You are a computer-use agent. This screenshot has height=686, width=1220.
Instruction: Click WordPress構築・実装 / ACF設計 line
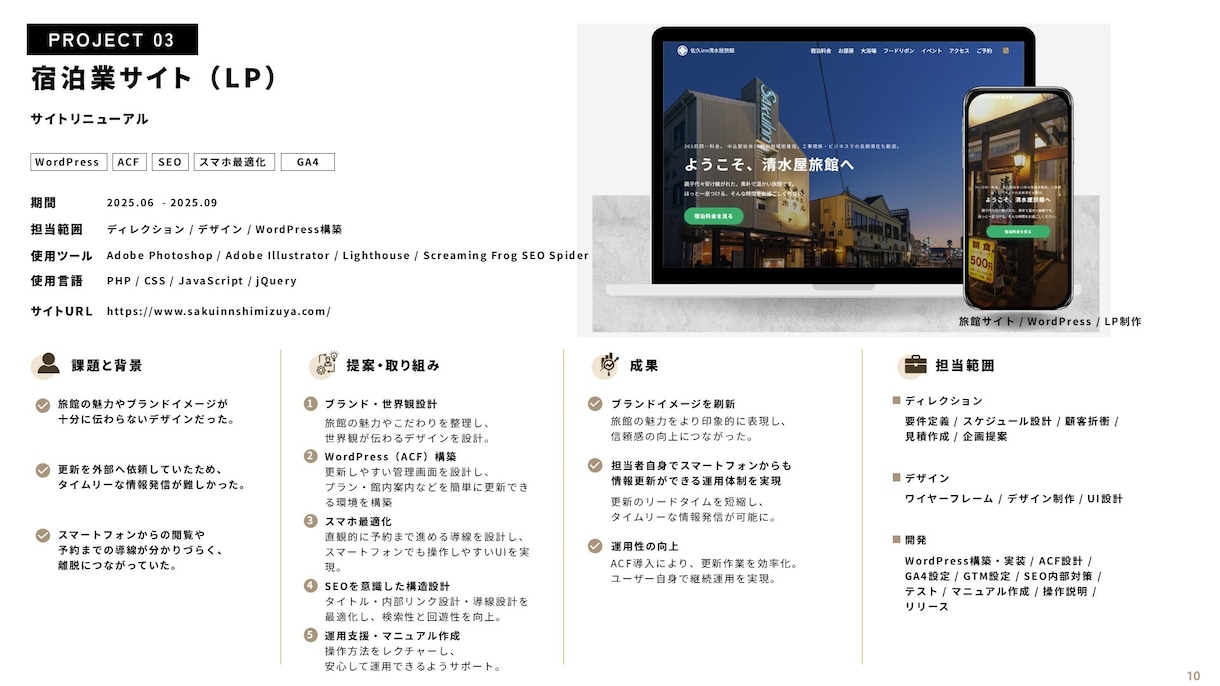click(998, 561)
